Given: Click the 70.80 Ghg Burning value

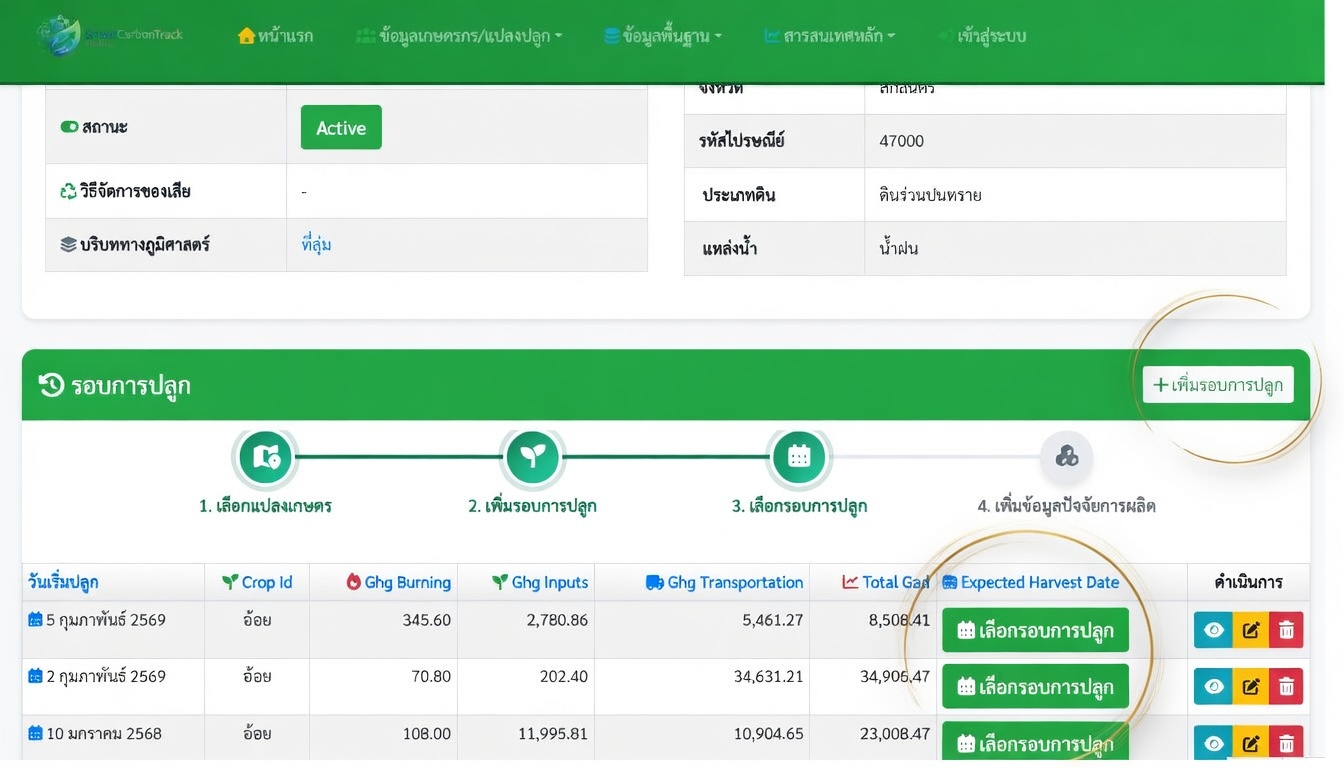Looking at the screenshot, I should pos(431,676).
